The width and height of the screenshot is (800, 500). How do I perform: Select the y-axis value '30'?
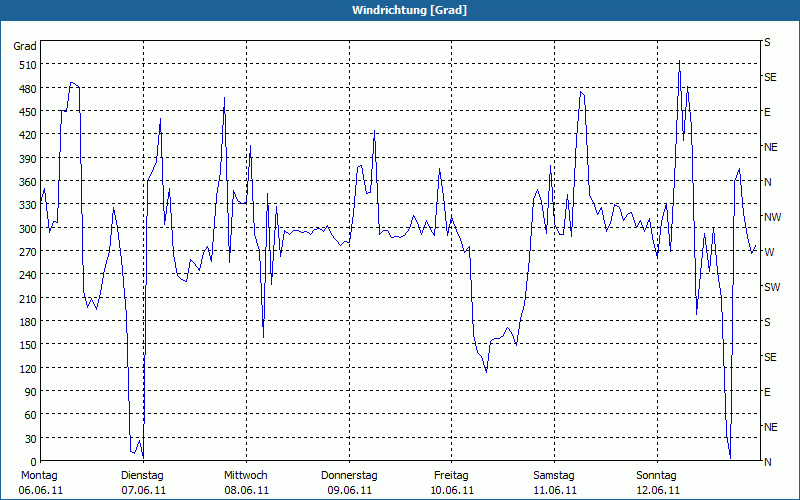point(31,439)
